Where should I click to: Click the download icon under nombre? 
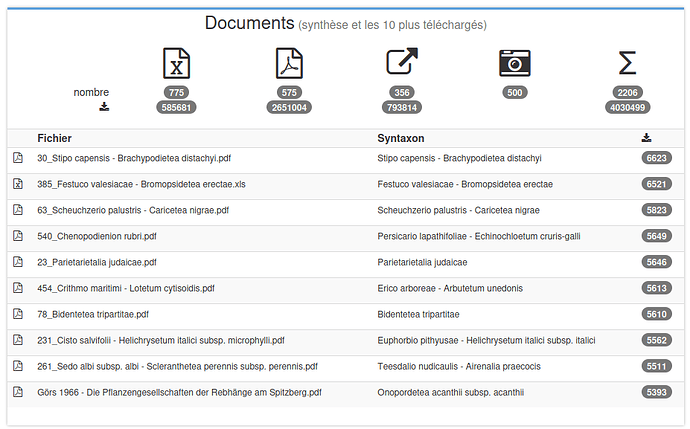(x=104, y=106)
